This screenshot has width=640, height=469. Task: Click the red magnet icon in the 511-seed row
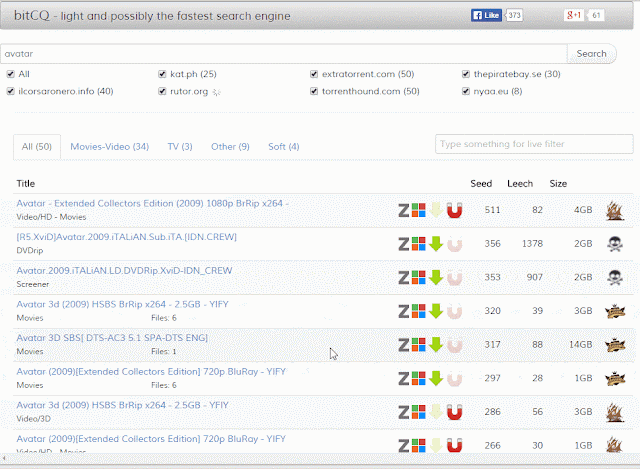click(454, 210)
